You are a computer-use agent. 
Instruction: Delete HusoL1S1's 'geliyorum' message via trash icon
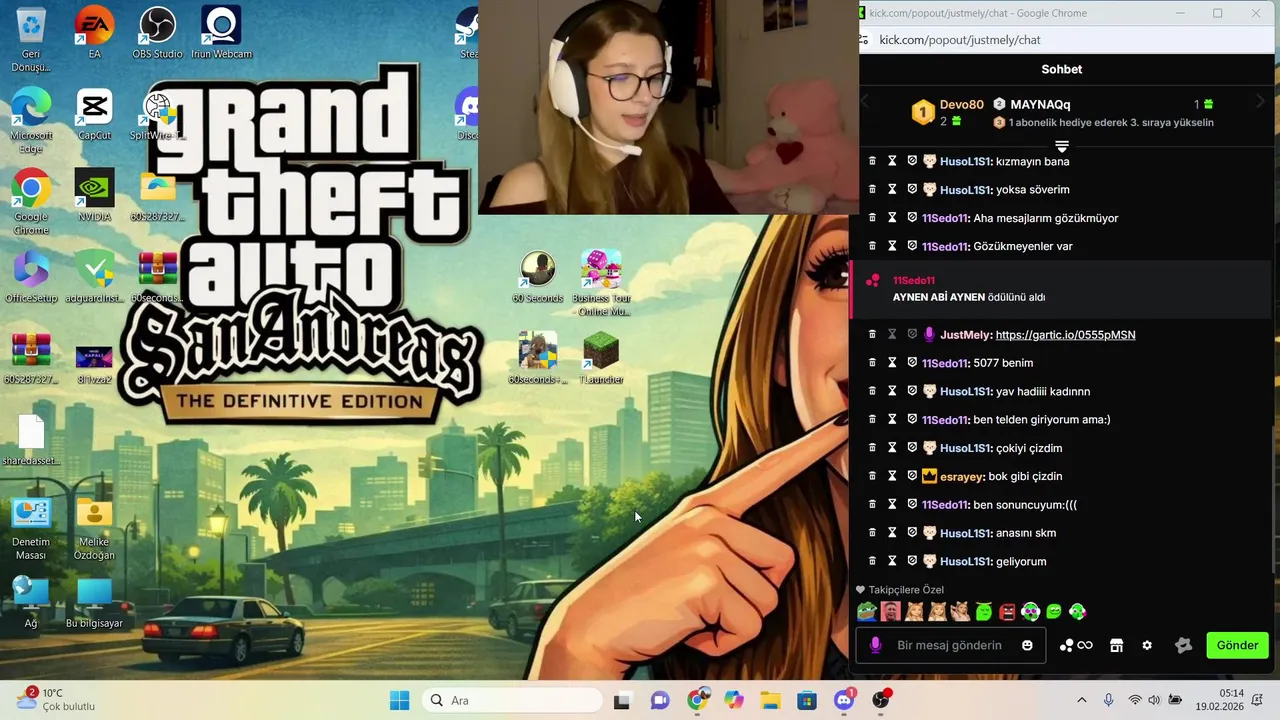872,561
